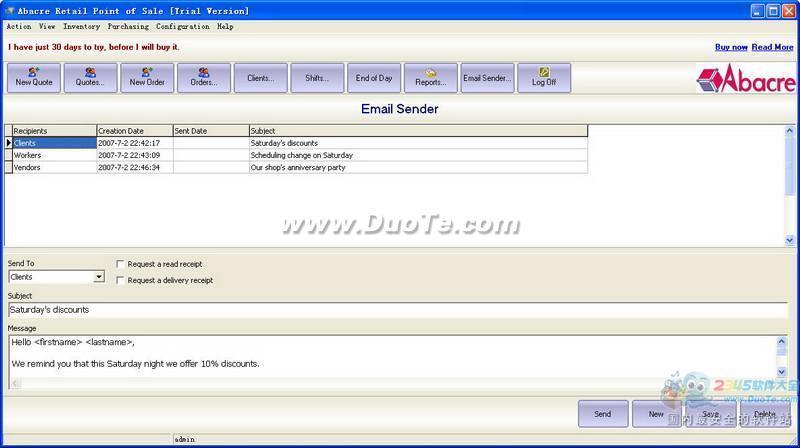Enable Request a delivery receipt
The image size is (800, 448).
point(121,280)
